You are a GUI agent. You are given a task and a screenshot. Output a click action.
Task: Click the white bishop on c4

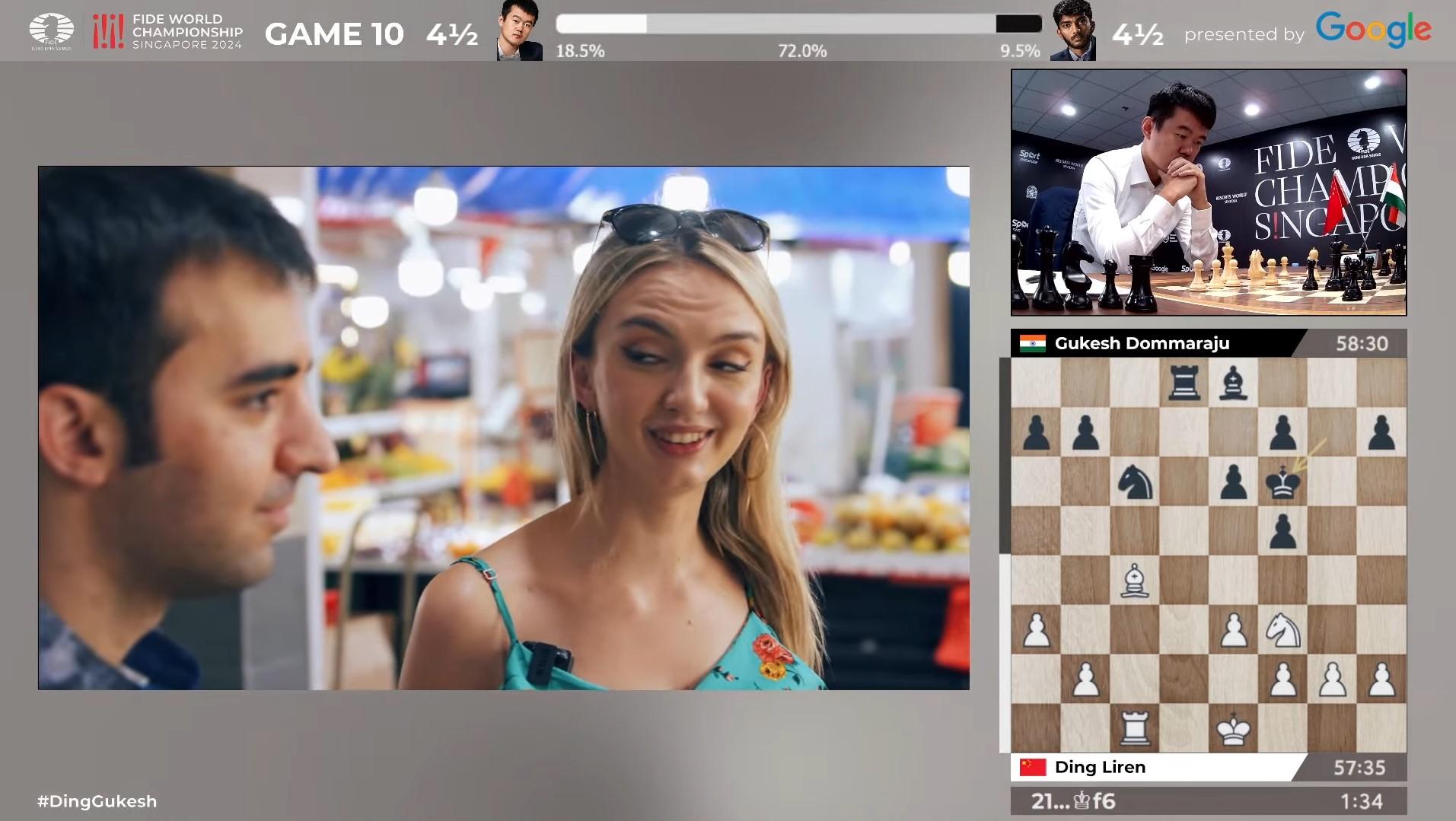click(x=1134, y=581)
